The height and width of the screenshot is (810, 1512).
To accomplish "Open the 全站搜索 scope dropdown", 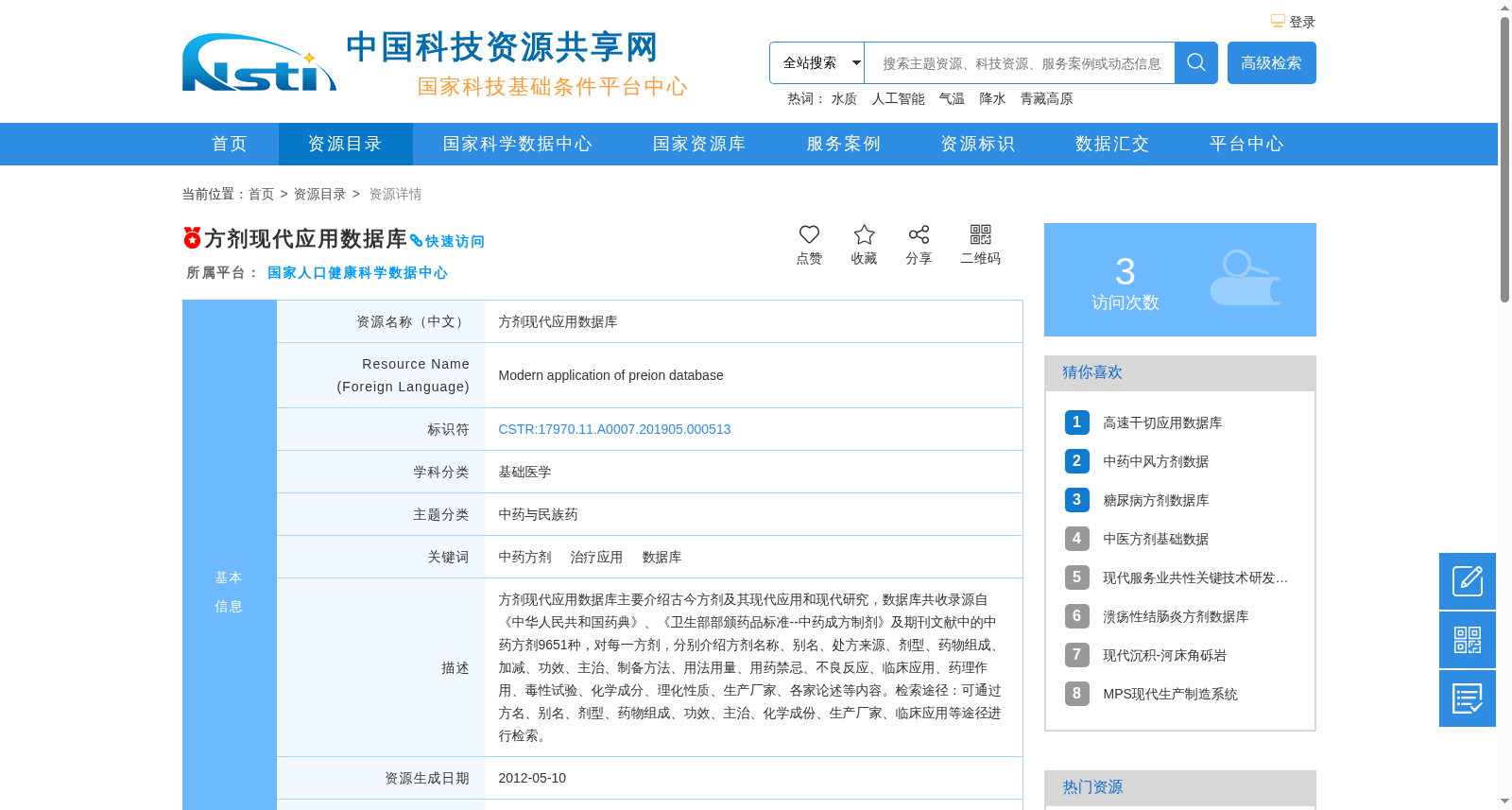I will tap(817, 63).
